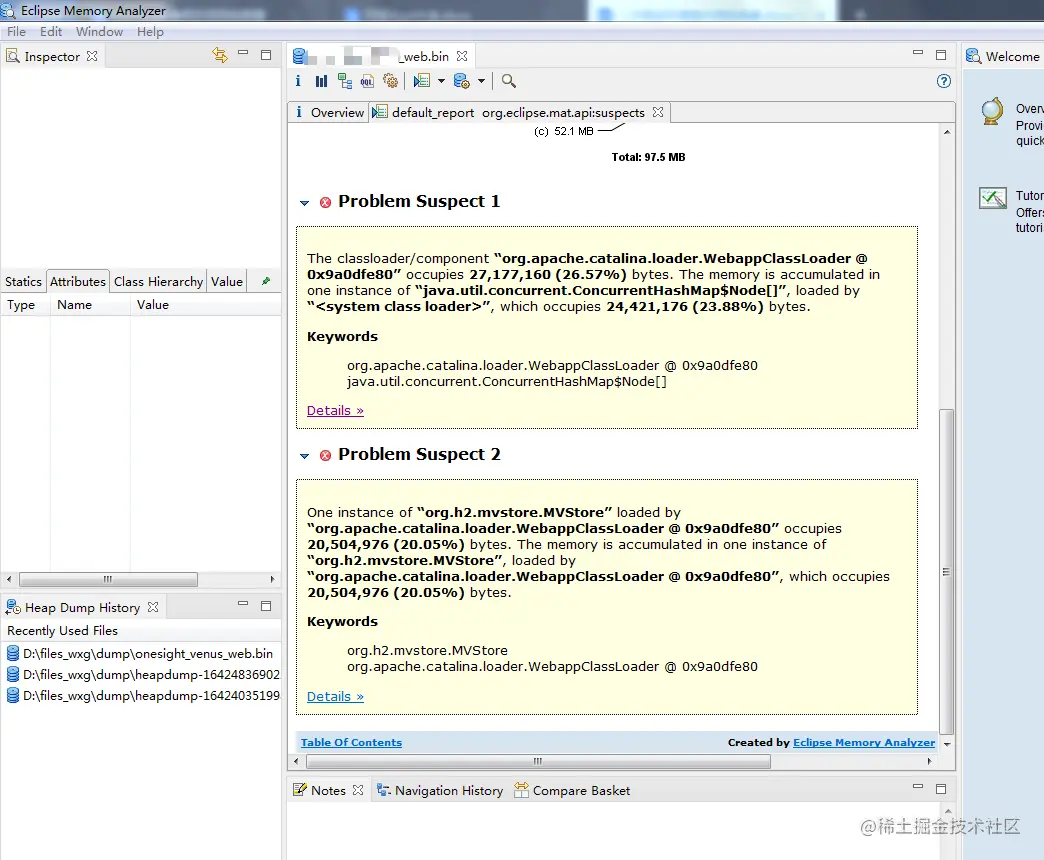The image size is (1044, 860).
Task: Switch to the Attributes tab
Action: point(78,281)
